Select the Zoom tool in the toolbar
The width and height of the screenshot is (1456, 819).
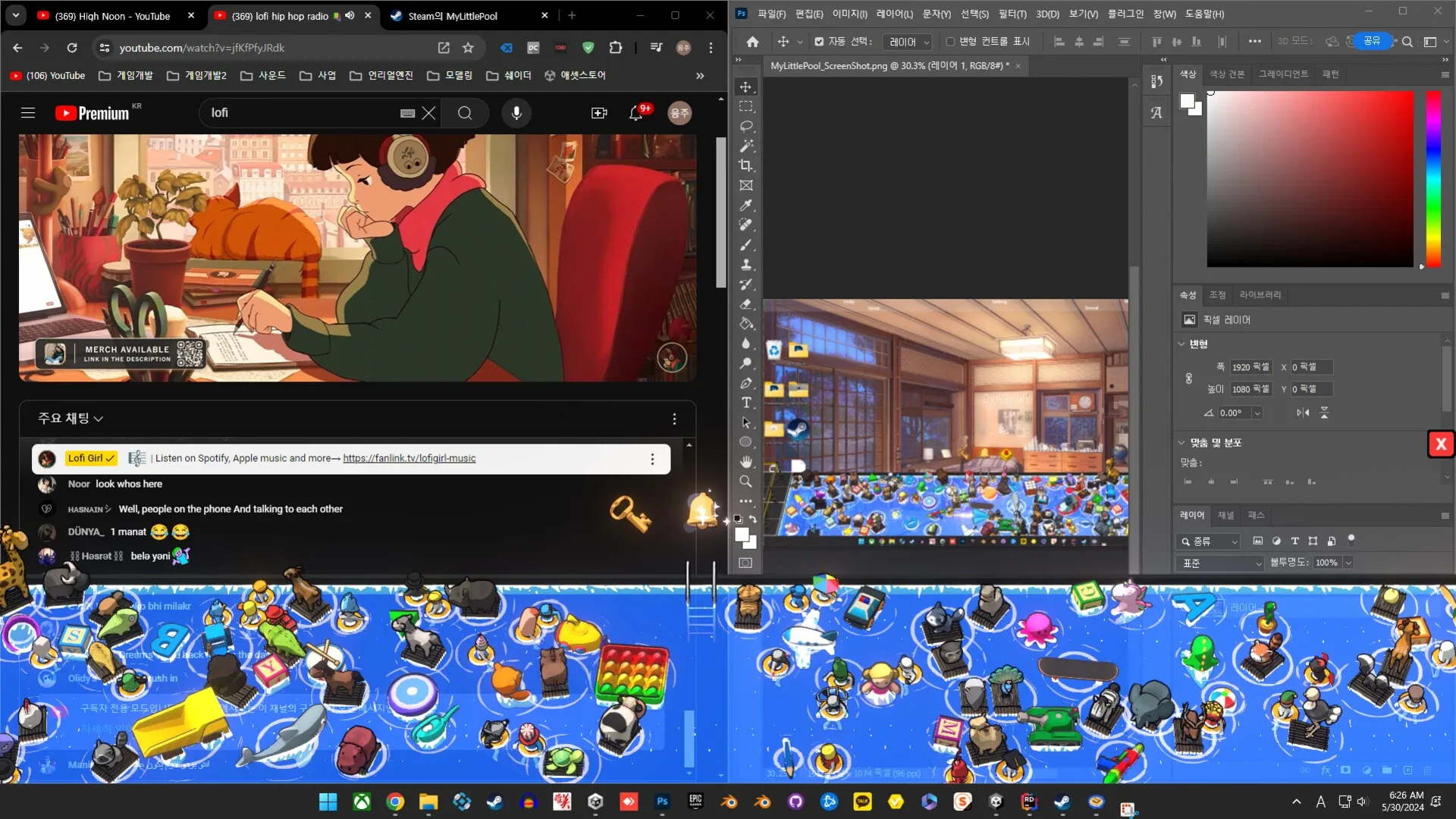click(745, 481)
